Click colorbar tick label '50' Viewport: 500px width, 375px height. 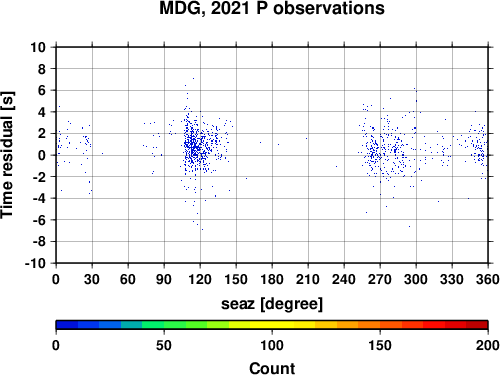[164, 345]
